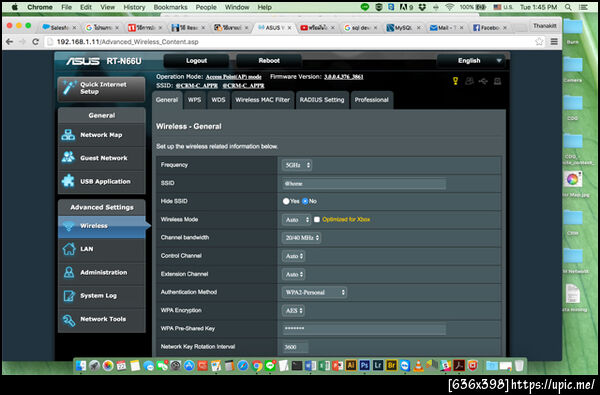This screenshot has height=395, width=600.
Task: Click the firmware version link
Action: click(x=344, y=77)
